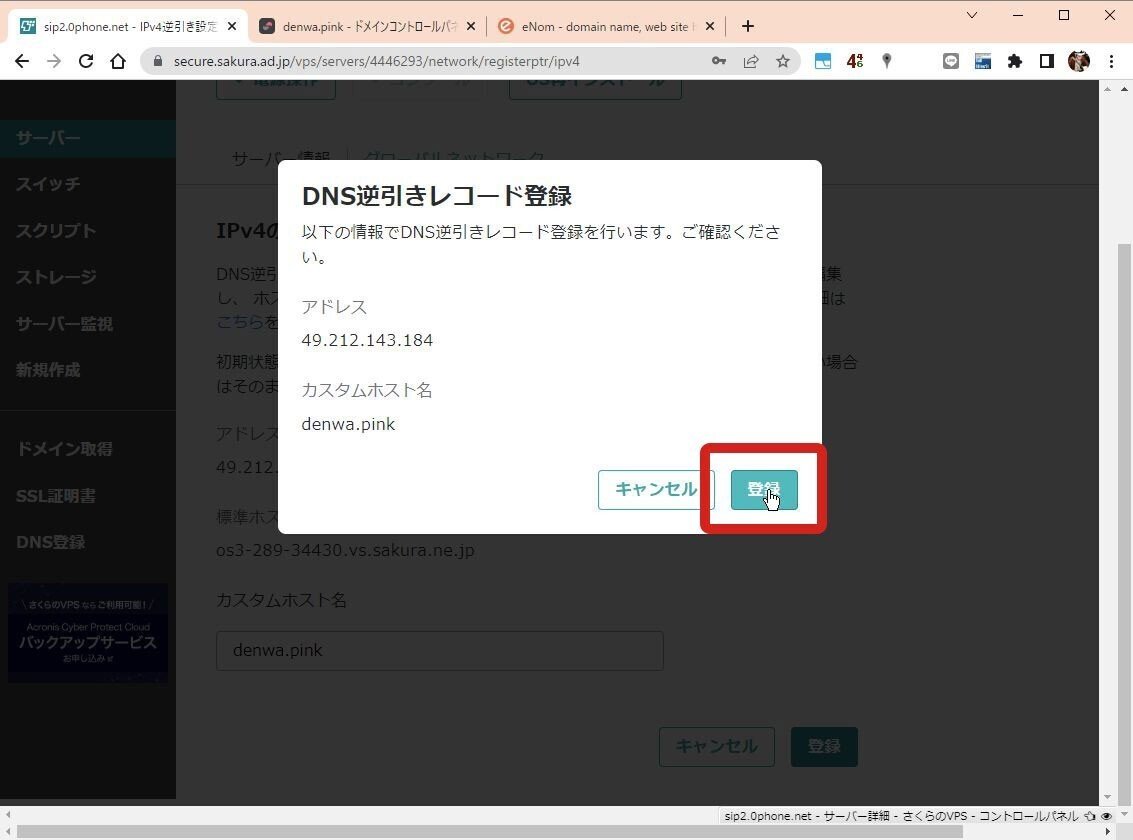Click the background page 登録 button

pyautogui.click(x=824, y=747)
